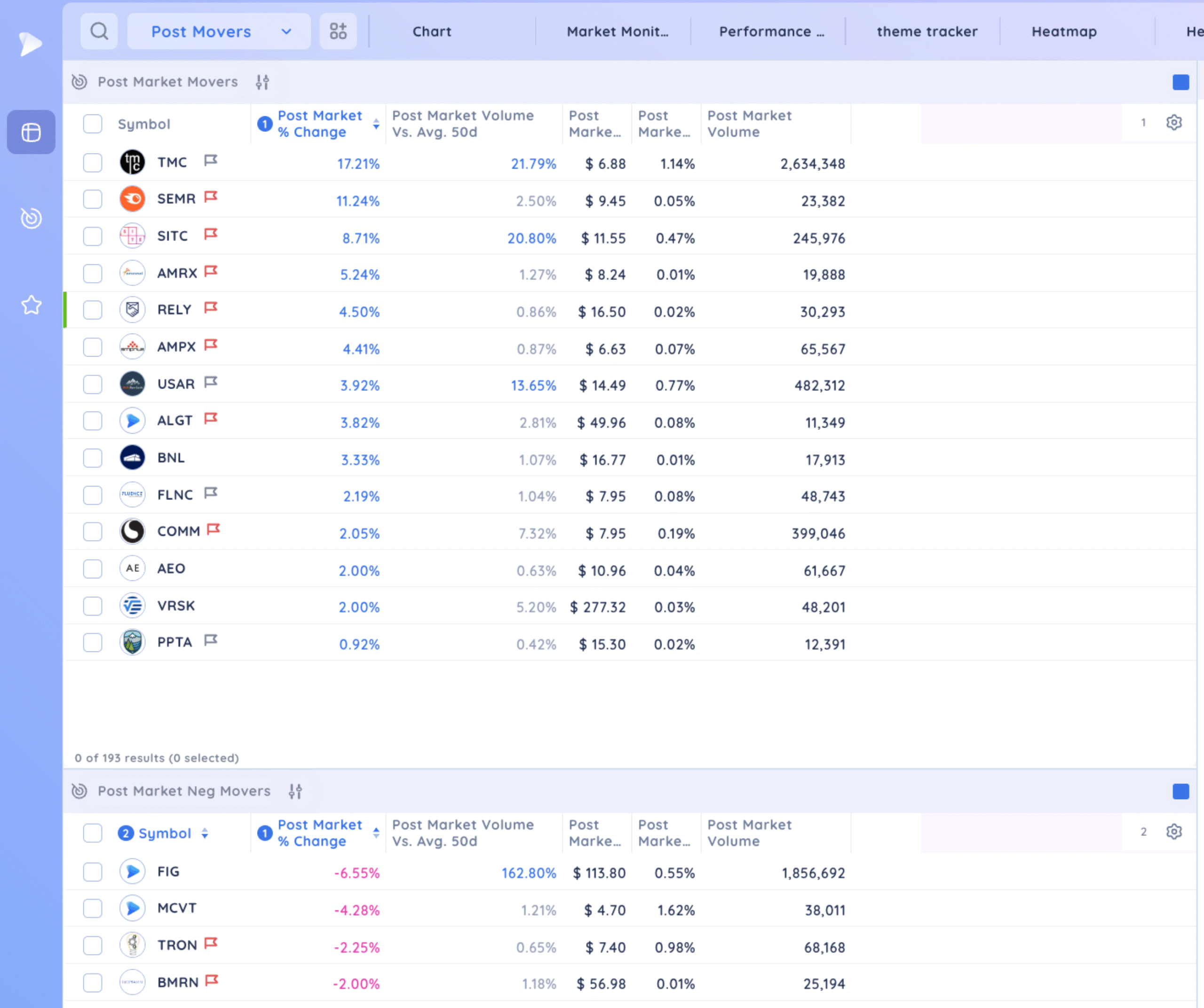Screen dimensions: 1204x1008
Task: Select the FIG row checkbox
Action: [92, 872]
